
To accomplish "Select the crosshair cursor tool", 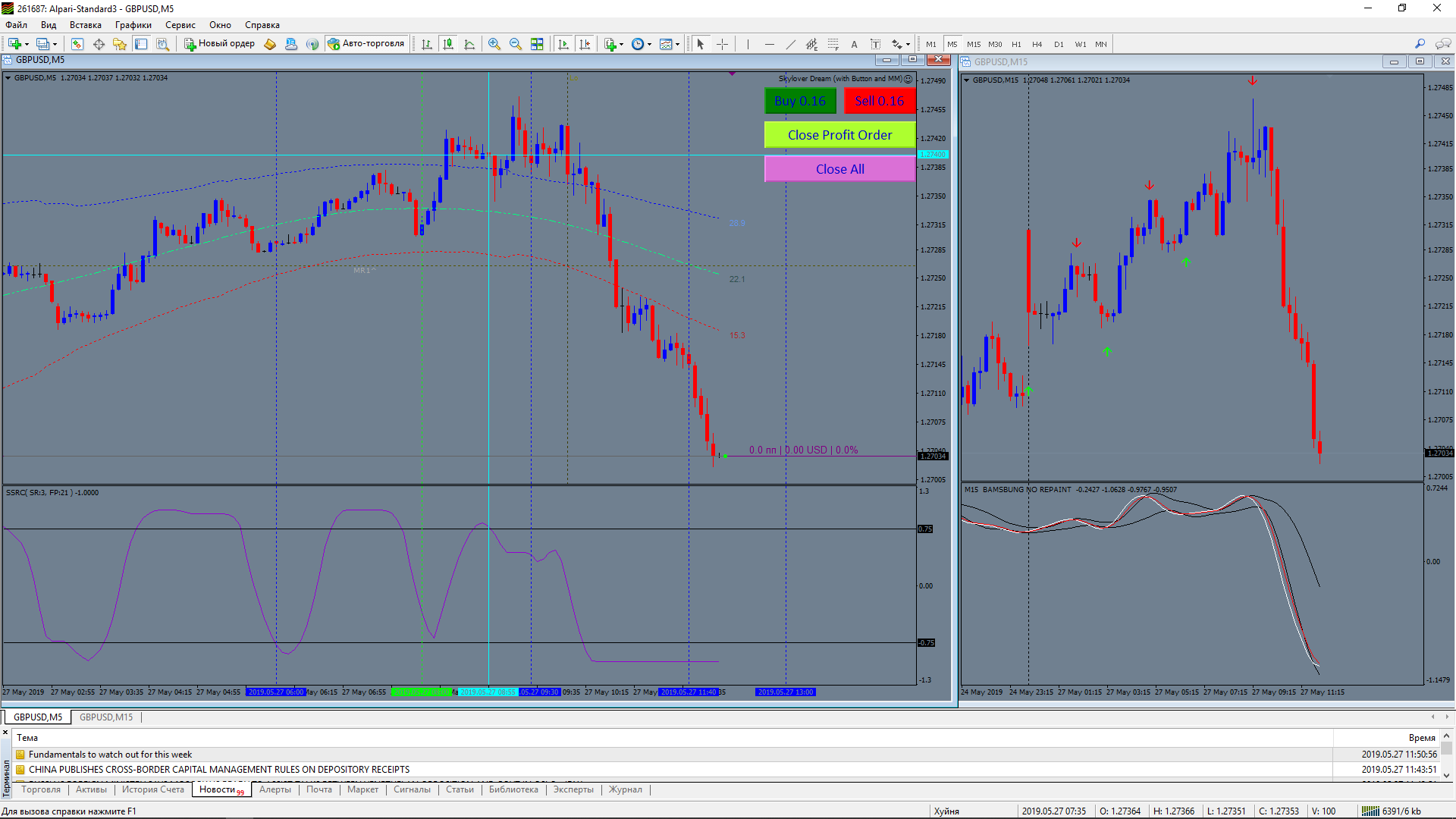I will pyautogui.click(x=722, y=44).
